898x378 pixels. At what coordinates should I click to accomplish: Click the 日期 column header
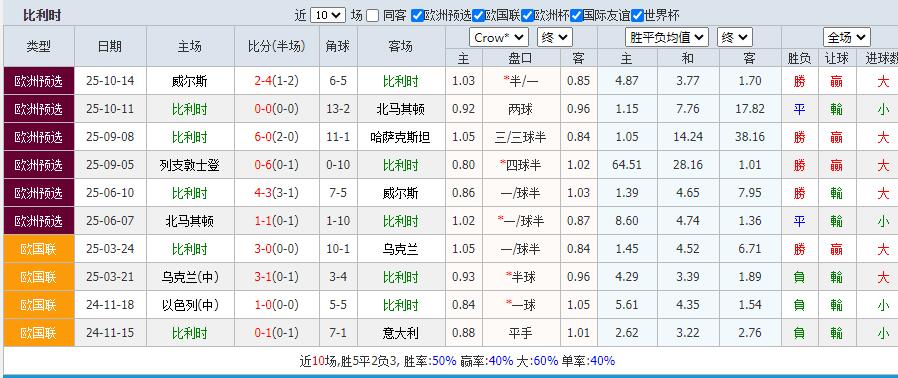click(110, 46)
